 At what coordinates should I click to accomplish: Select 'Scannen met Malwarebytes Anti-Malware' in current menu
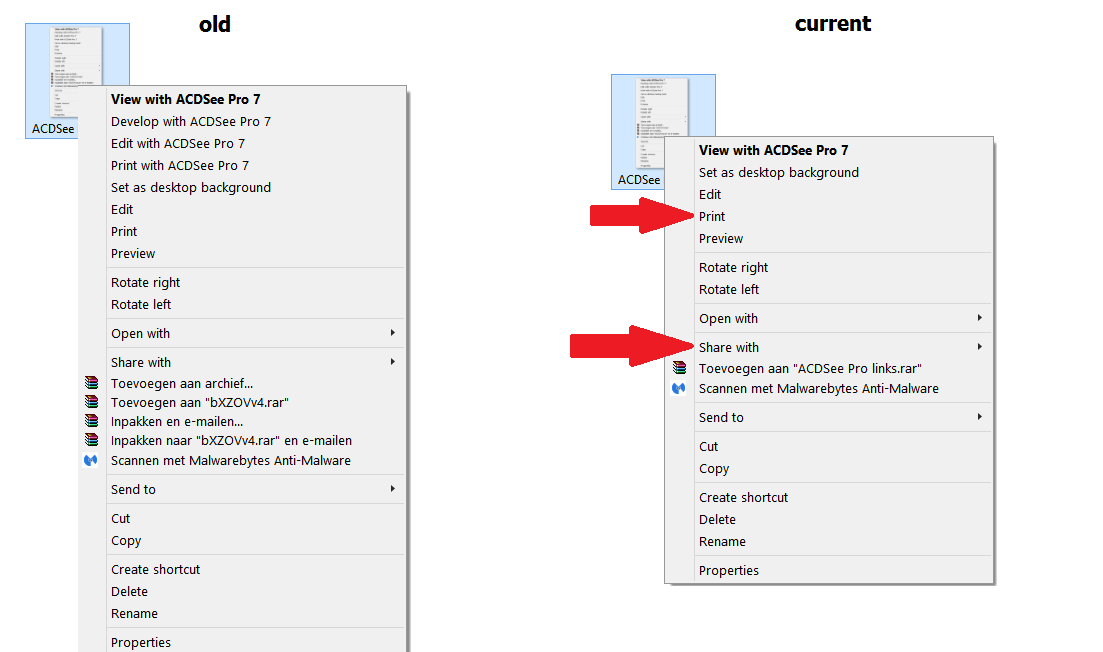819,388
